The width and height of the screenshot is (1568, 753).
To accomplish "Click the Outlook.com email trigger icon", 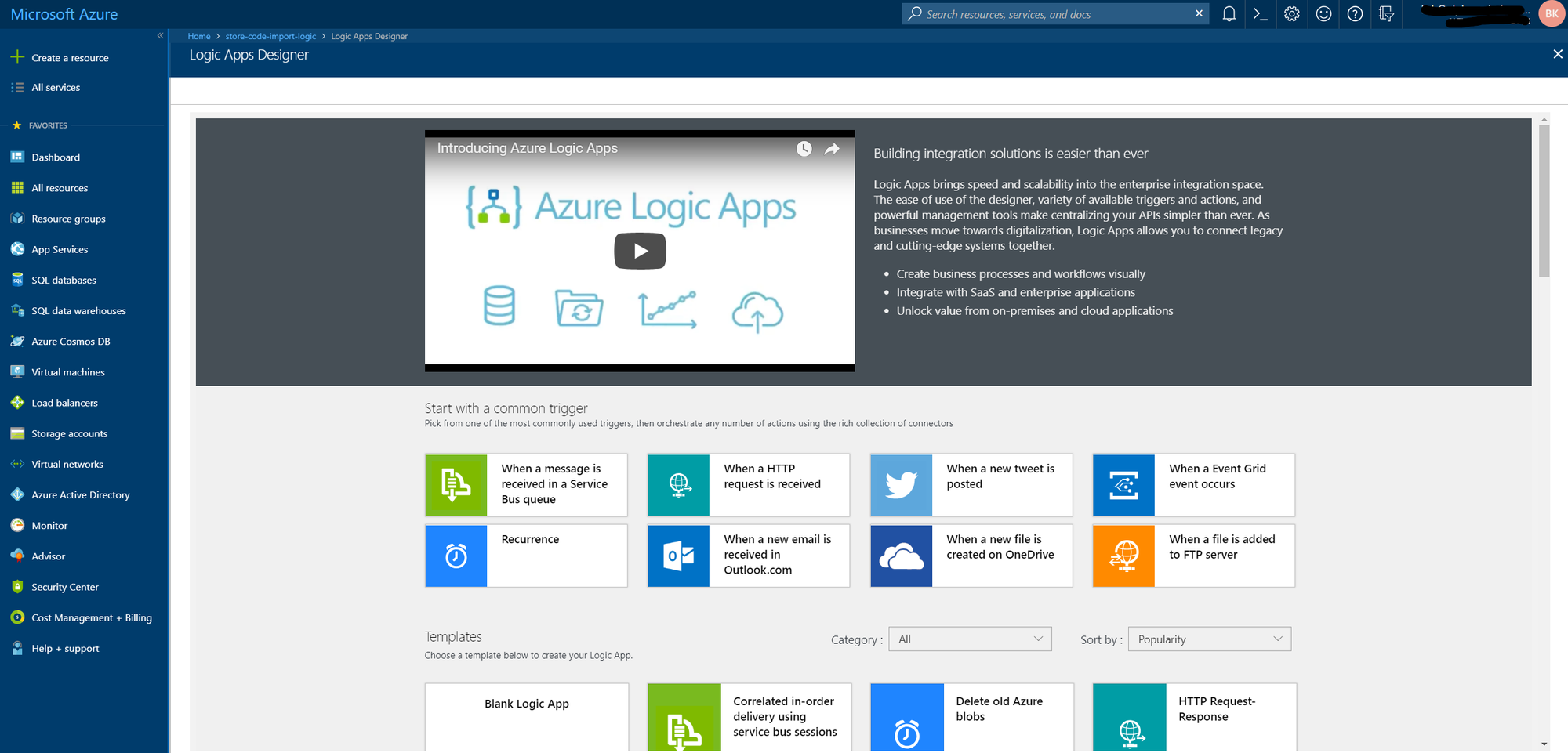I will 678,556.
